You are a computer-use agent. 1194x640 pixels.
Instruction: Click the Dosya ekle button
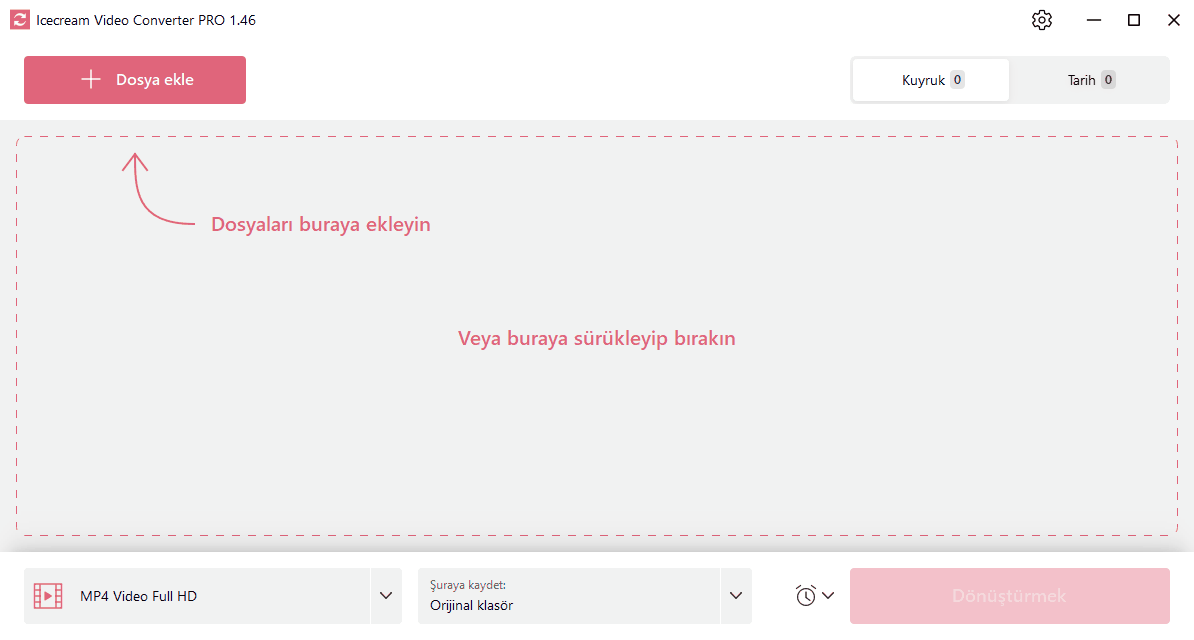coord(135,79)
